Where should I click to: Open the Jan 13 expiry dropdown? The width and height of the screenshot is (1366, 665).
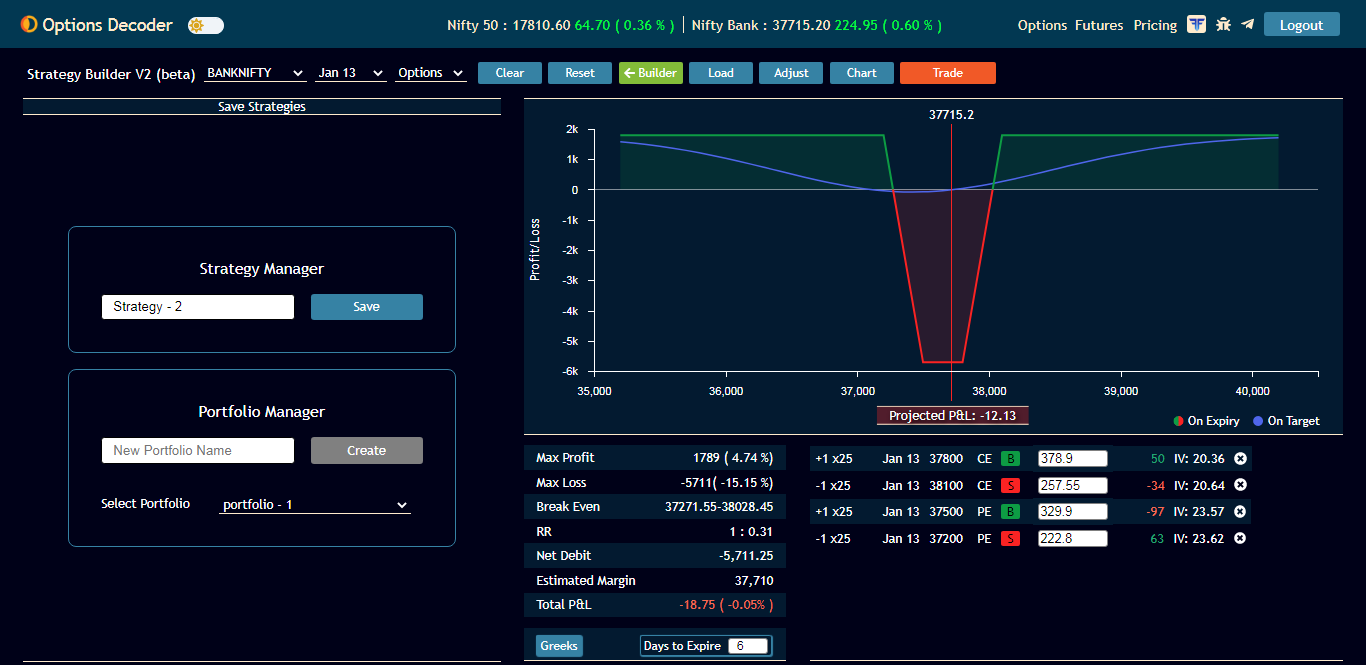pos(351,73)
